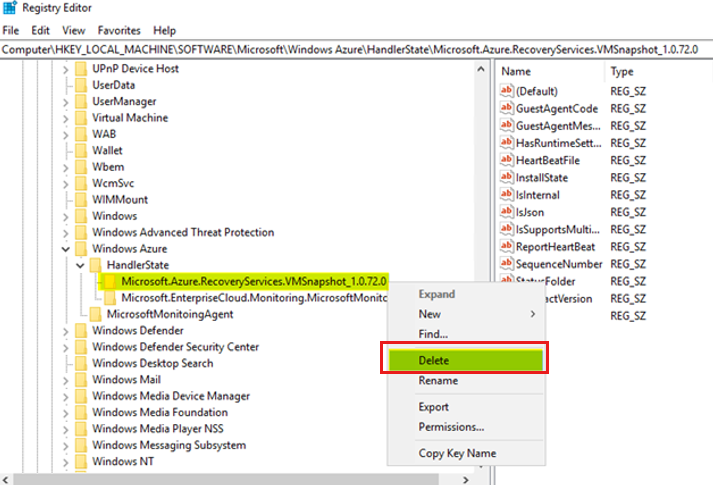Select the WcmSvc key
Image resolution: width=713 pixels, height=485 pixels.
coord(113,183)
